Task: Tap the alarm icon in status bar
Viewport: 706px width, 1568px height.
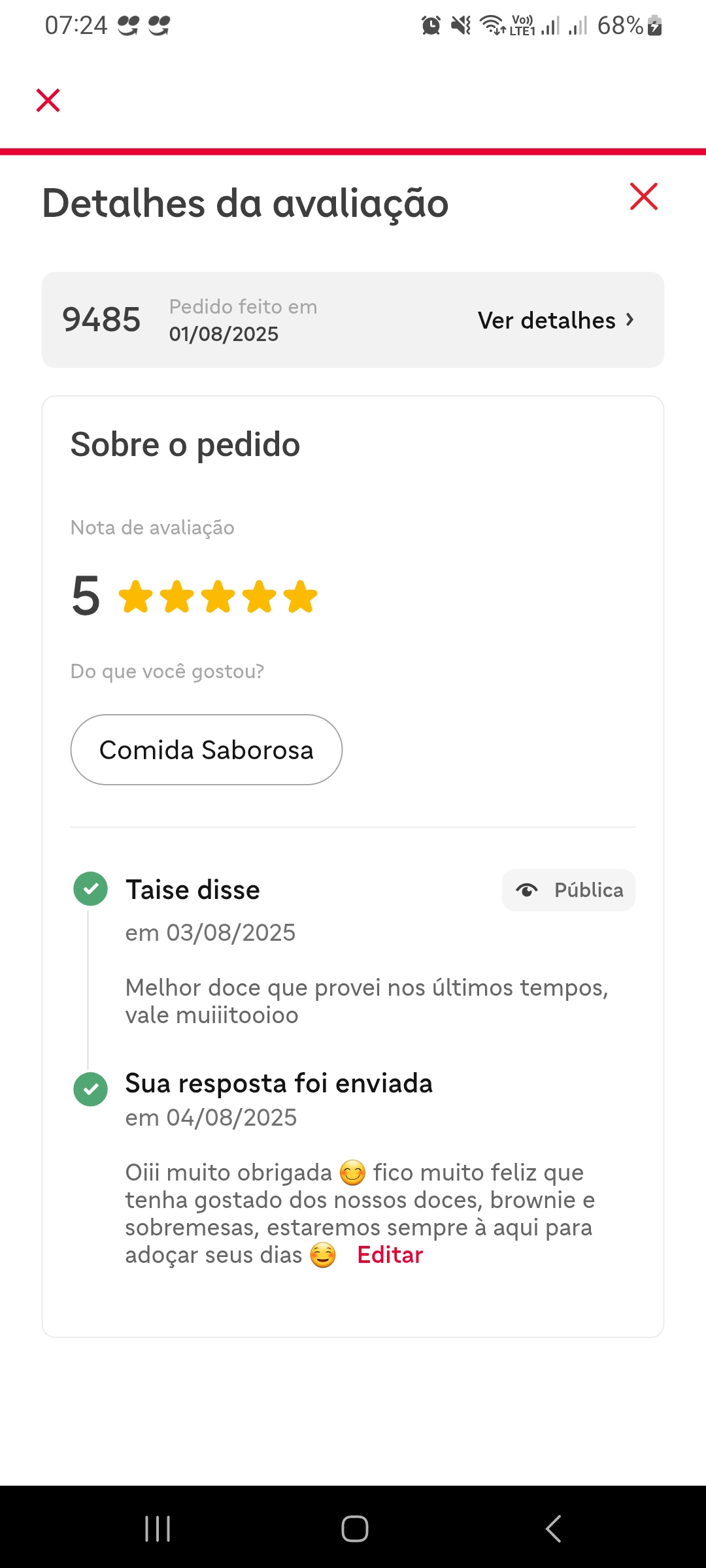Action: pyautogui.click(x=431, y=26)
